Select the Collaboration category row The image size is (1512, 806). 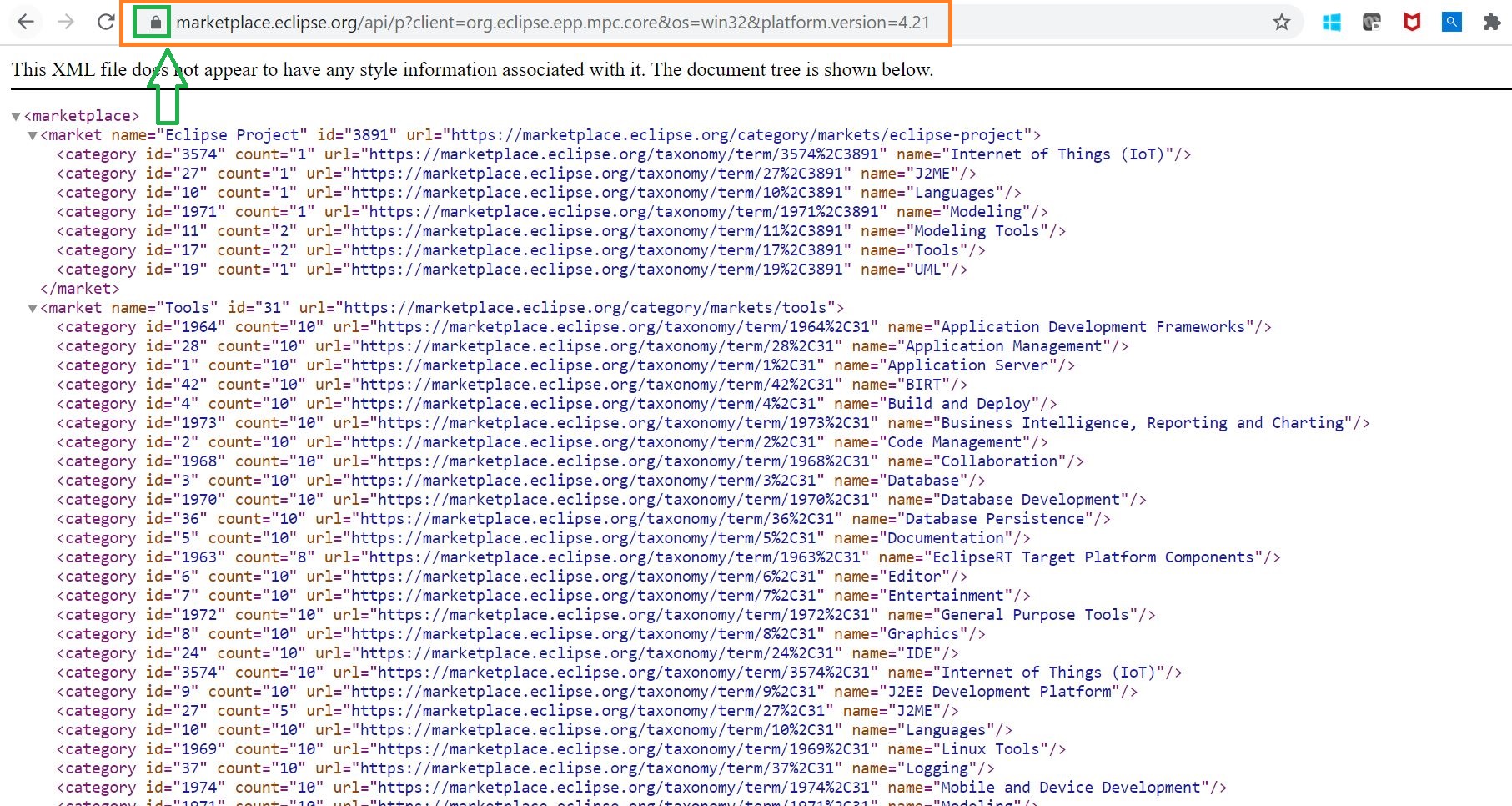click(570, 461)
